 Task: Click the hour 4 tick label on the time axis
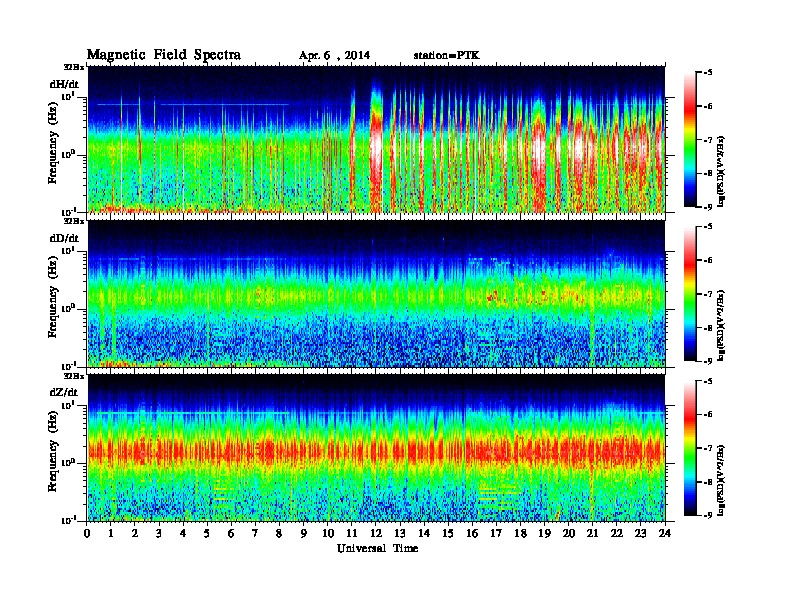183,534
